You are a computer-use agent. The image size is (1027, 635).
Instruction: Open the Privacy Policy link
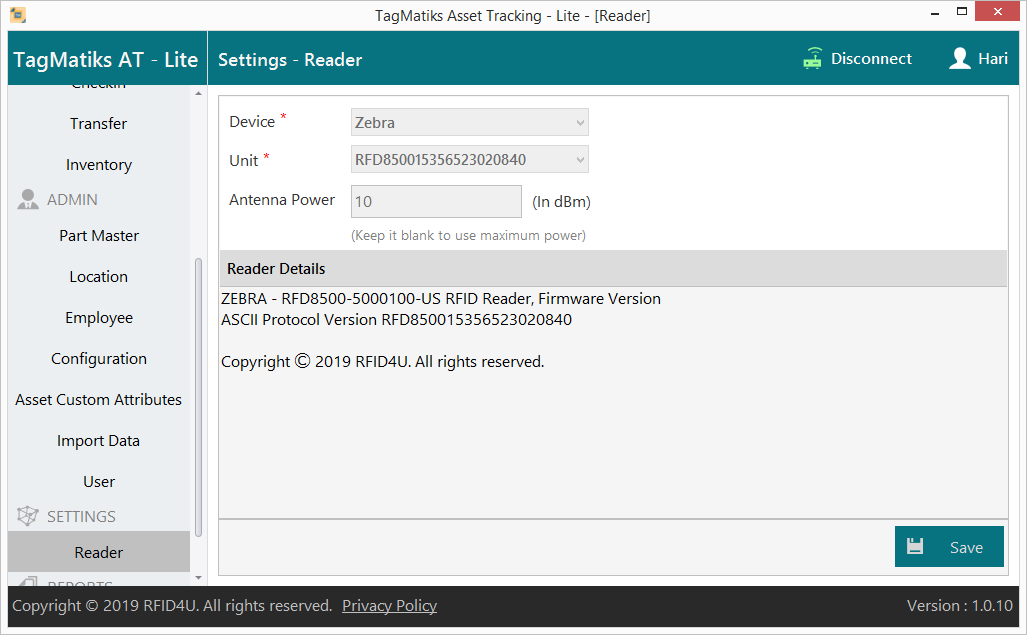click(389, 606)
